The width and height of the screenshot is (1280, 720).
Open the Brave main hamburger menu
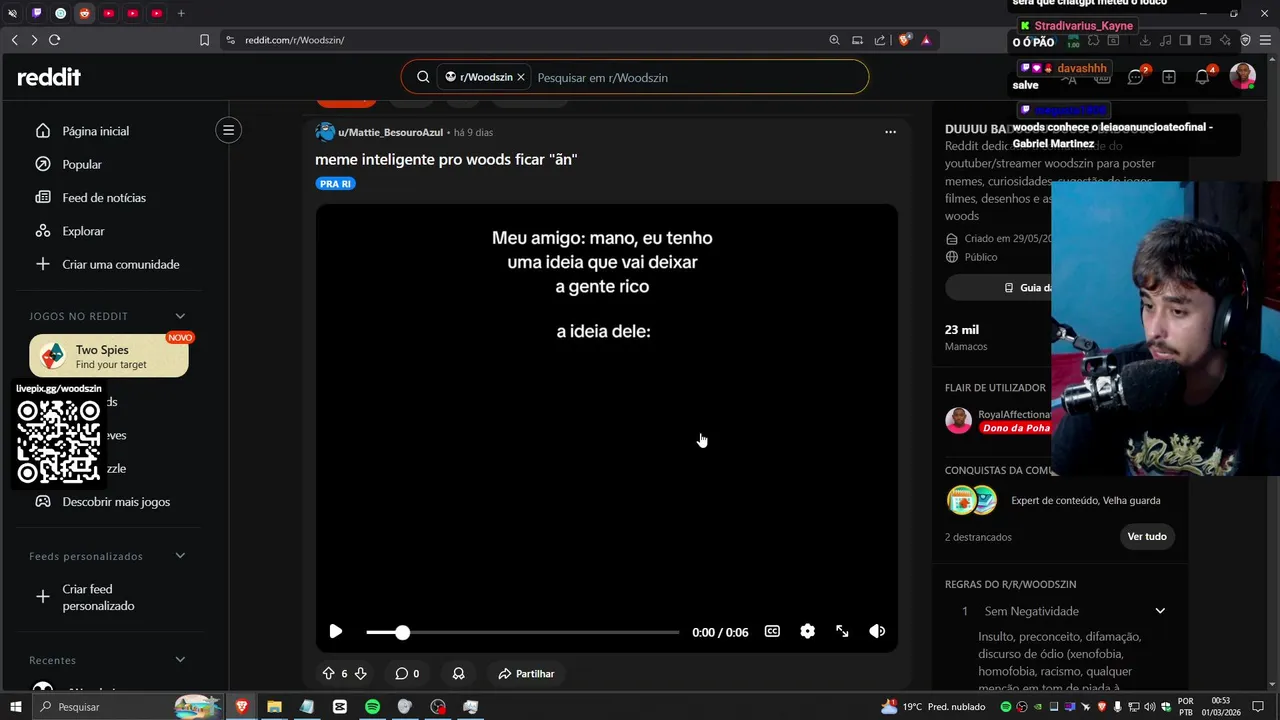(1265, 40)
